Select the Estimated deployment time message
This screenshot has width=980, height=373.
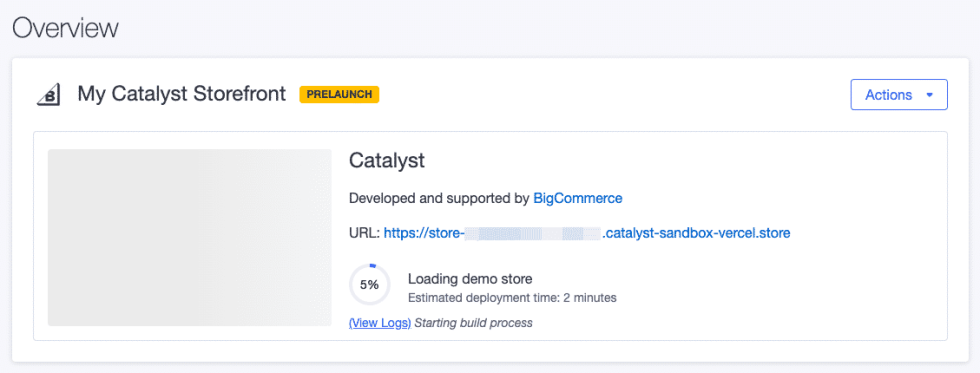point(512,298)
